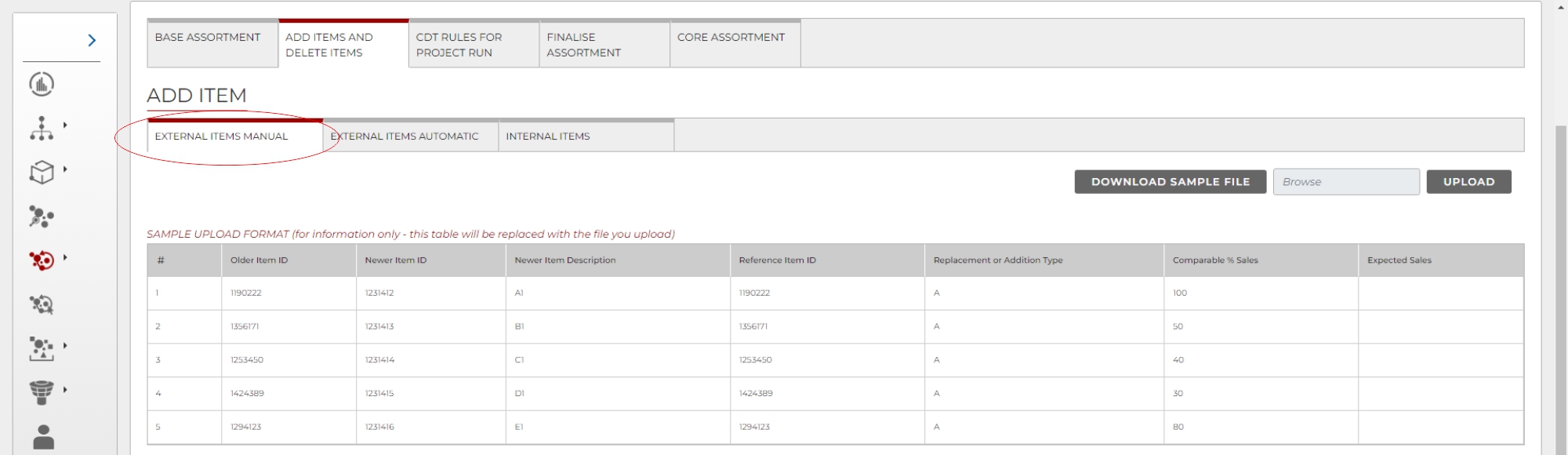Open the user profile icon
The image size is (1568, 455).
44,436
